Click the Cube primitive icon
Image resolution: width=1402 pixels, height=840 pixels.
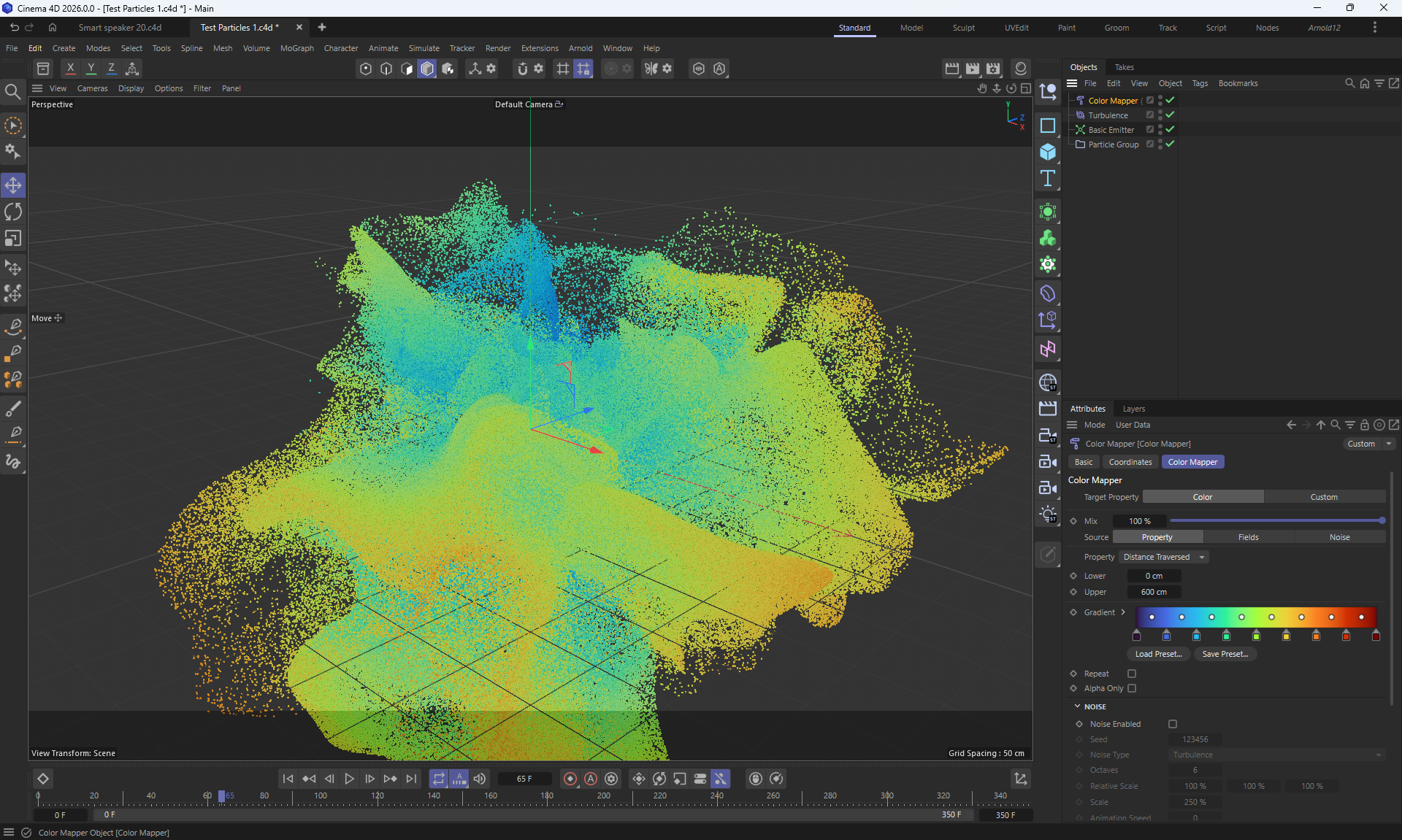tap(1048, 152)
